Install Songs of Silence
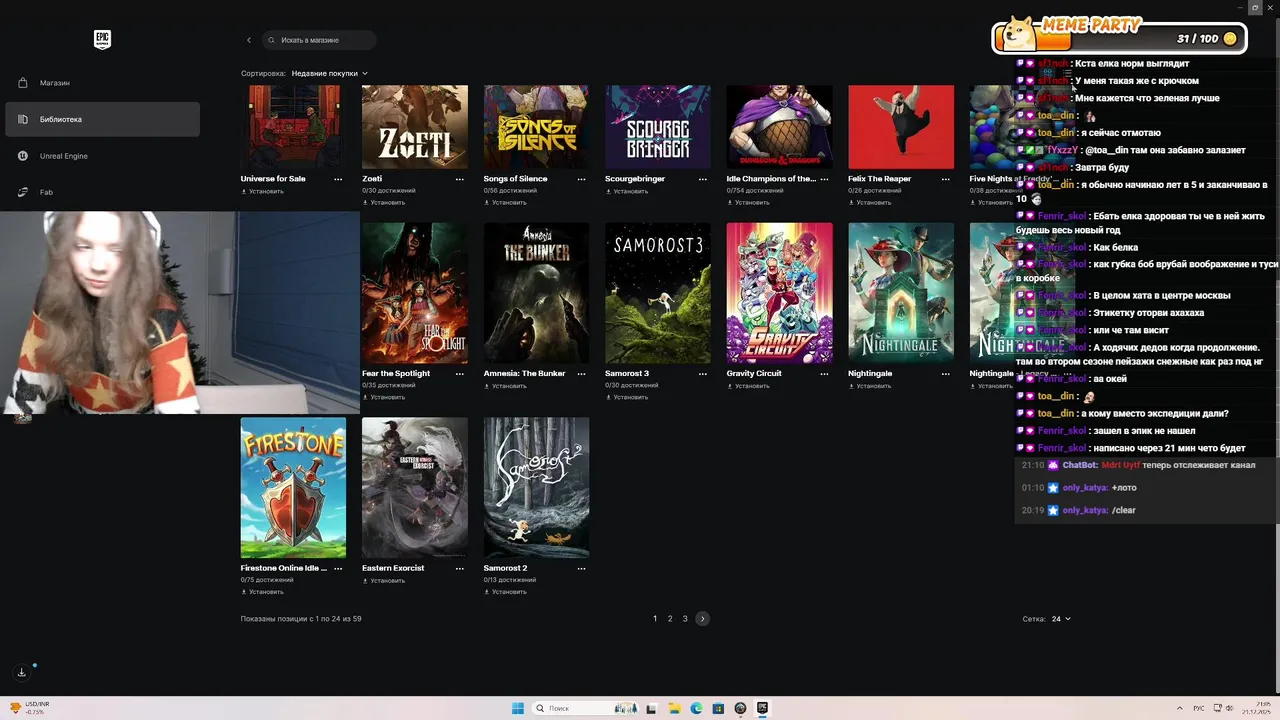This screenshot has width=1280, height=720. [505, 202]
